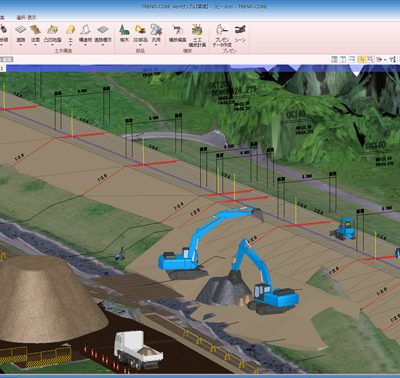Click the structure (構造物) icon
Image resolution: width=400 pixels, height=378 pixels.
click(85, 29)
